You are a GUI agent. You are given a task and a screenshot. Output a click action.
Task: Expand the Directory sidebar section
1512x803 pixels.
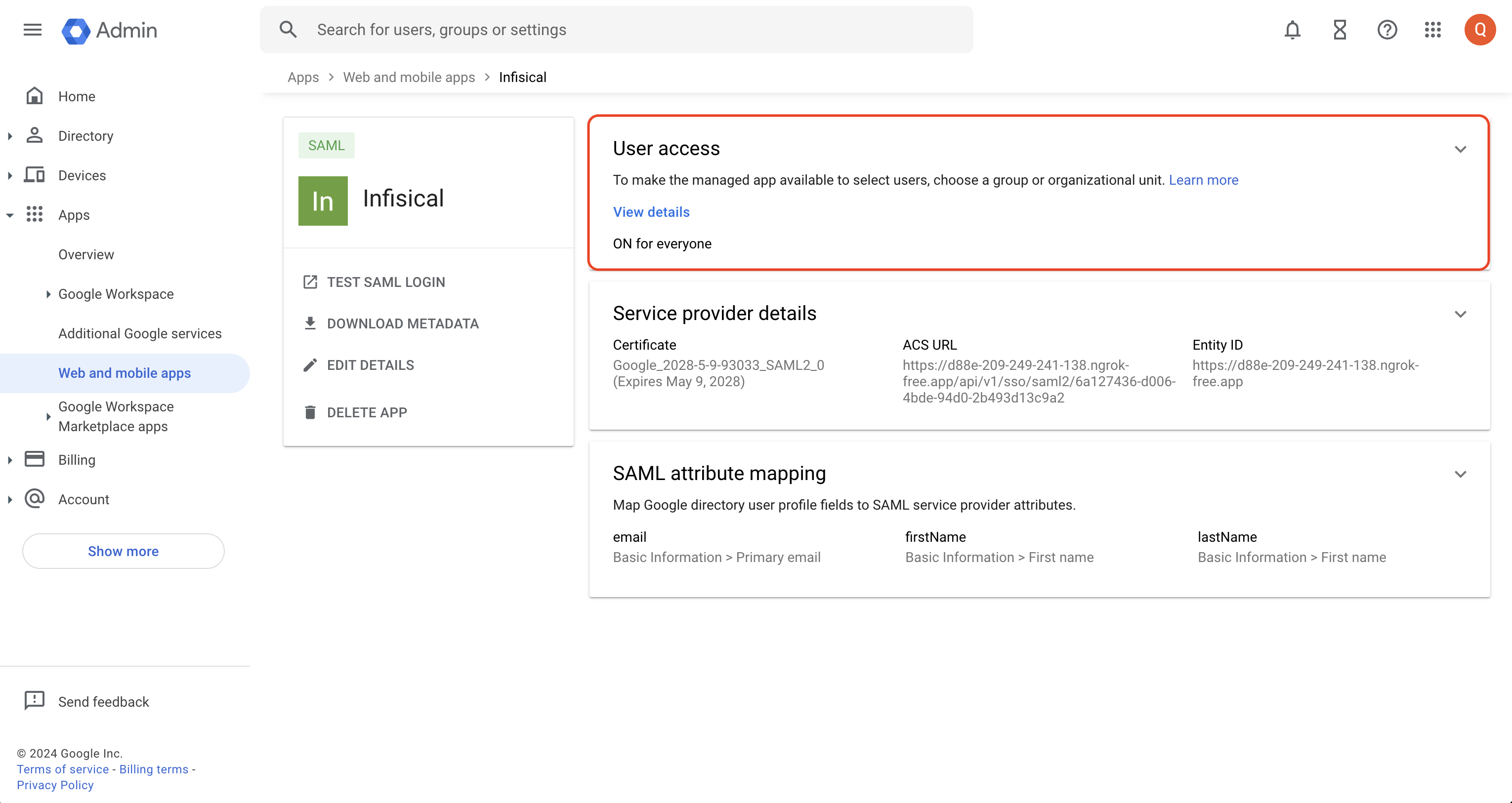click(10, 136)
